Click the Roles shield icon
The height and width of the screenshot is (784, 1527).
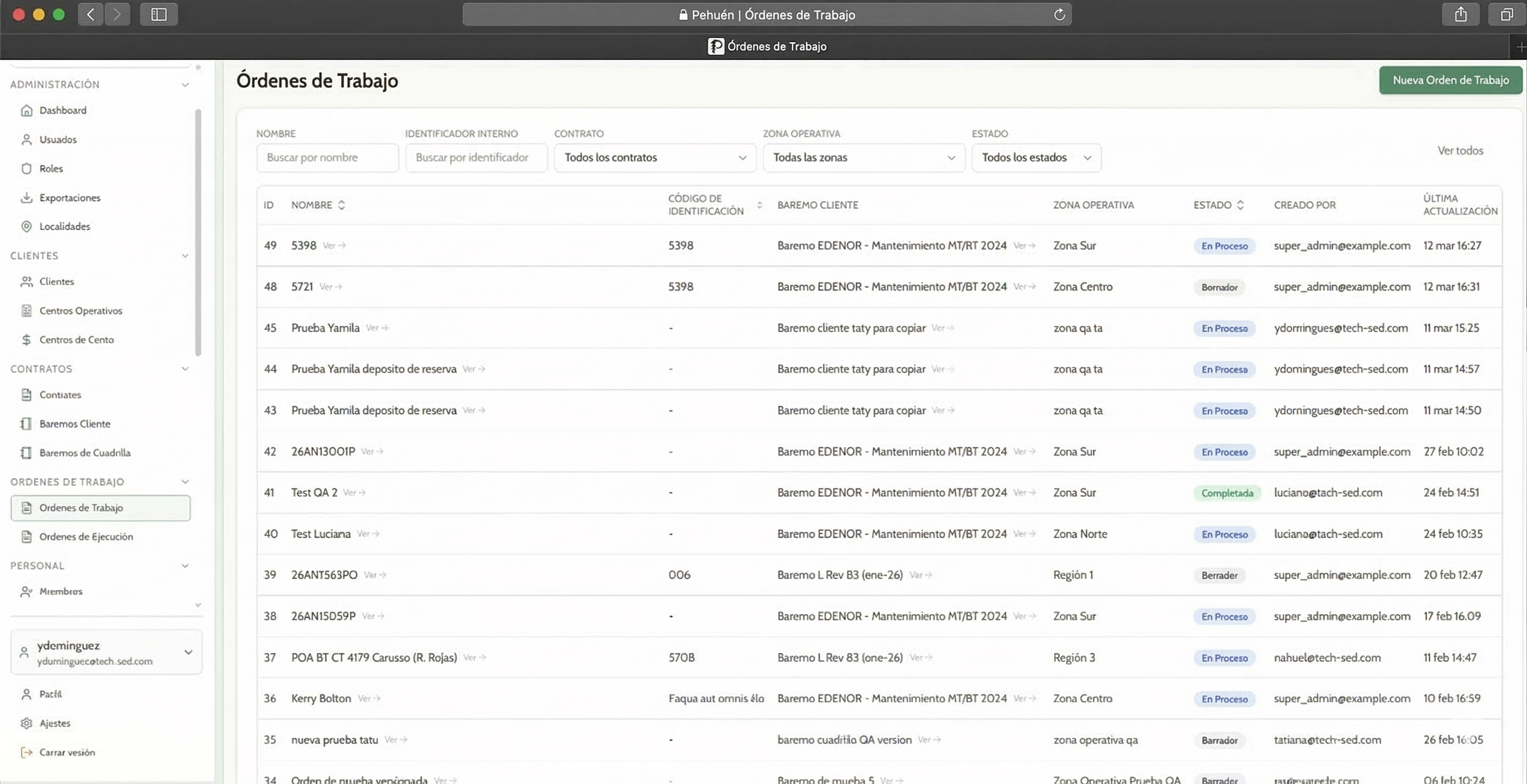point(26,168)
